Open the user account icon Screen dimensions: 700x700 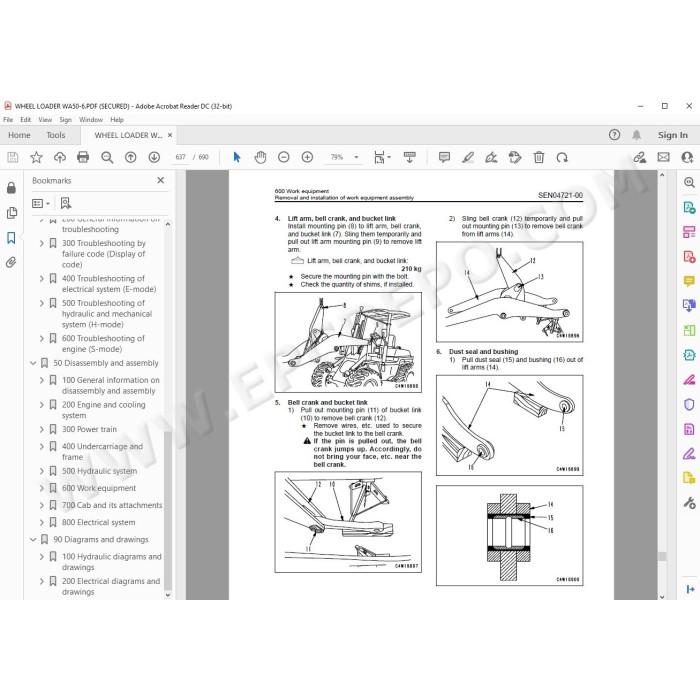pos(687,157)
